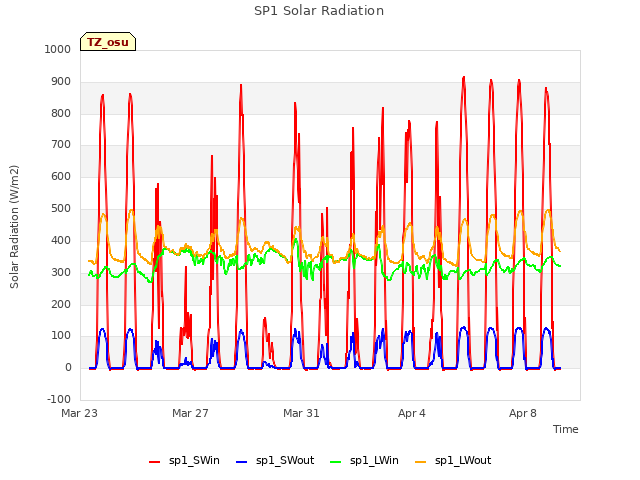Toggle the sp1_LWout legend entry
The width and height of the screenshot is (640, 480).
453,461
